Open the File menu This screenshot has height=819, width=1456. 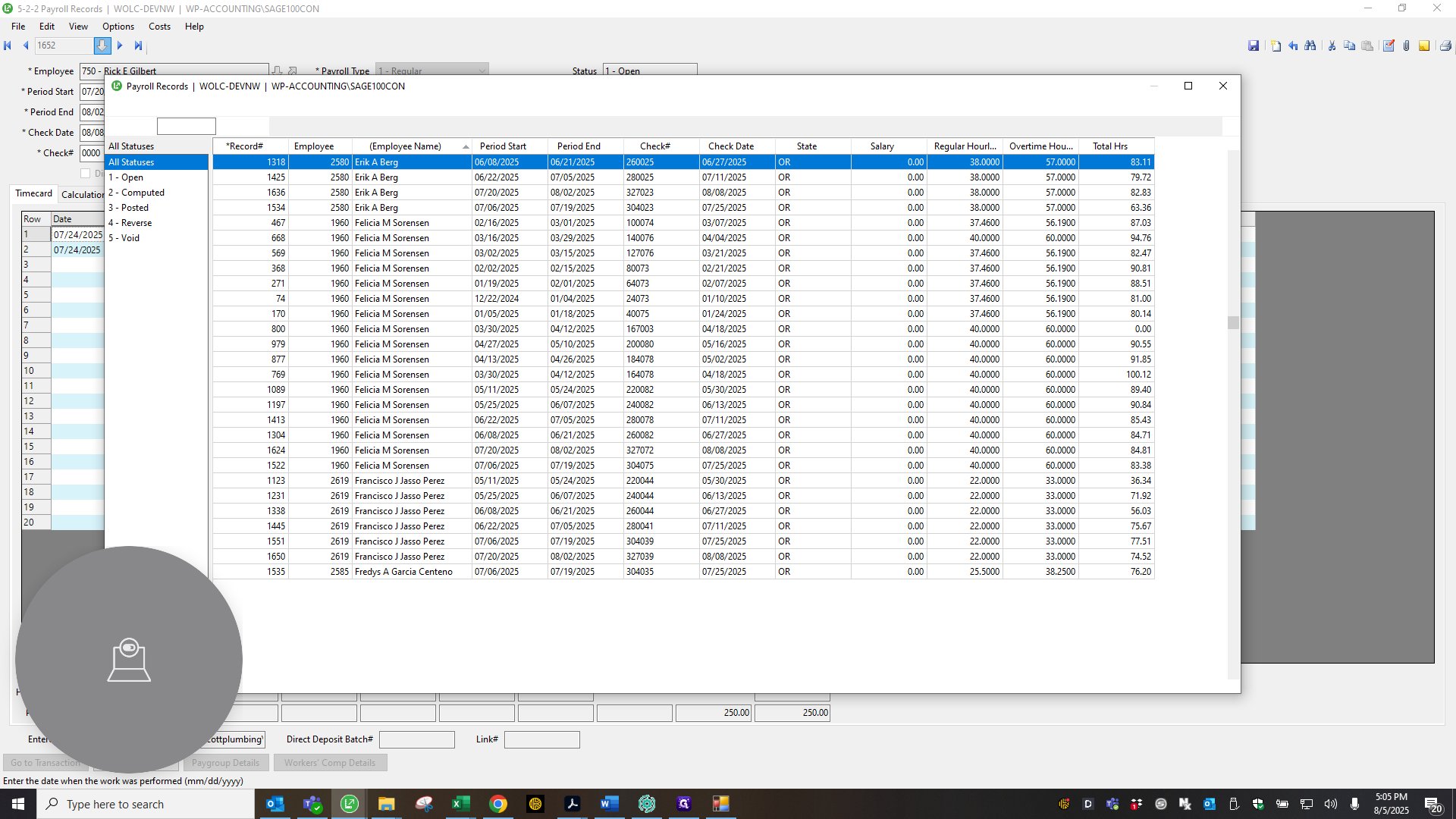(18, 27)
